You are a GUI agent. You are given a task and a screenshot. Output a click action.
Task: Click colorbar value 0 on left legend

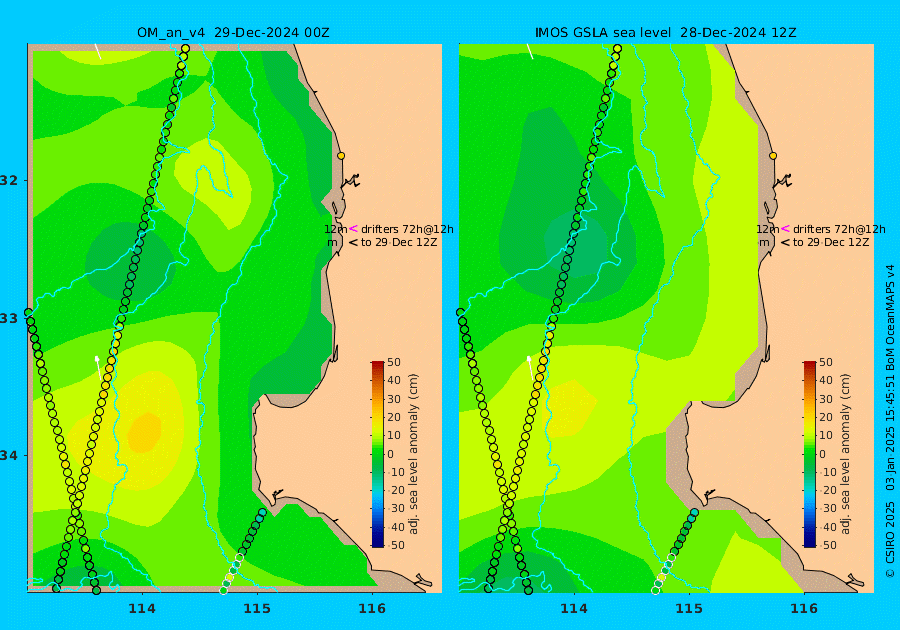point(391,454)
